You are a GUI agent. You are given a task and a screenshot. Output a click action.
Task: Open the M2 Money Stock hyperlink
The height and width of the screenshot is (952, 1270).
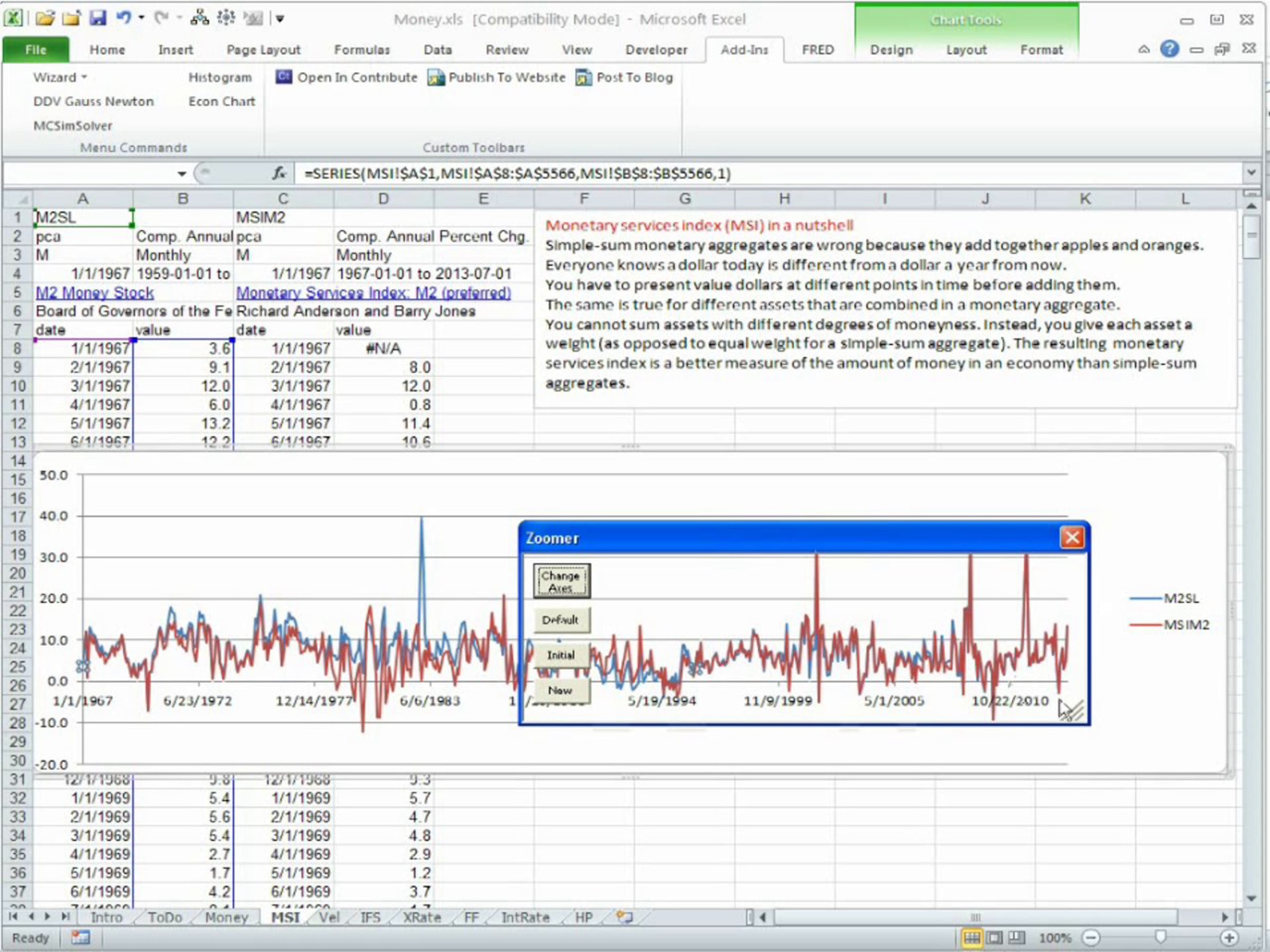coord(95,292)
